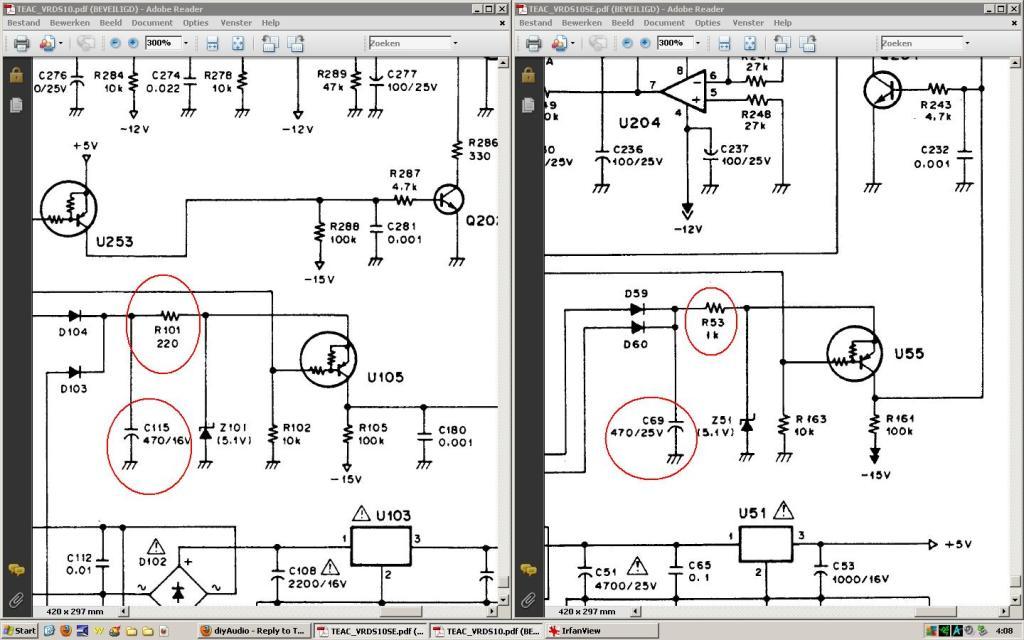Open the Opties menu in the VRDS10 window
Screen dimensions: 1024x640
pos(195,23)
